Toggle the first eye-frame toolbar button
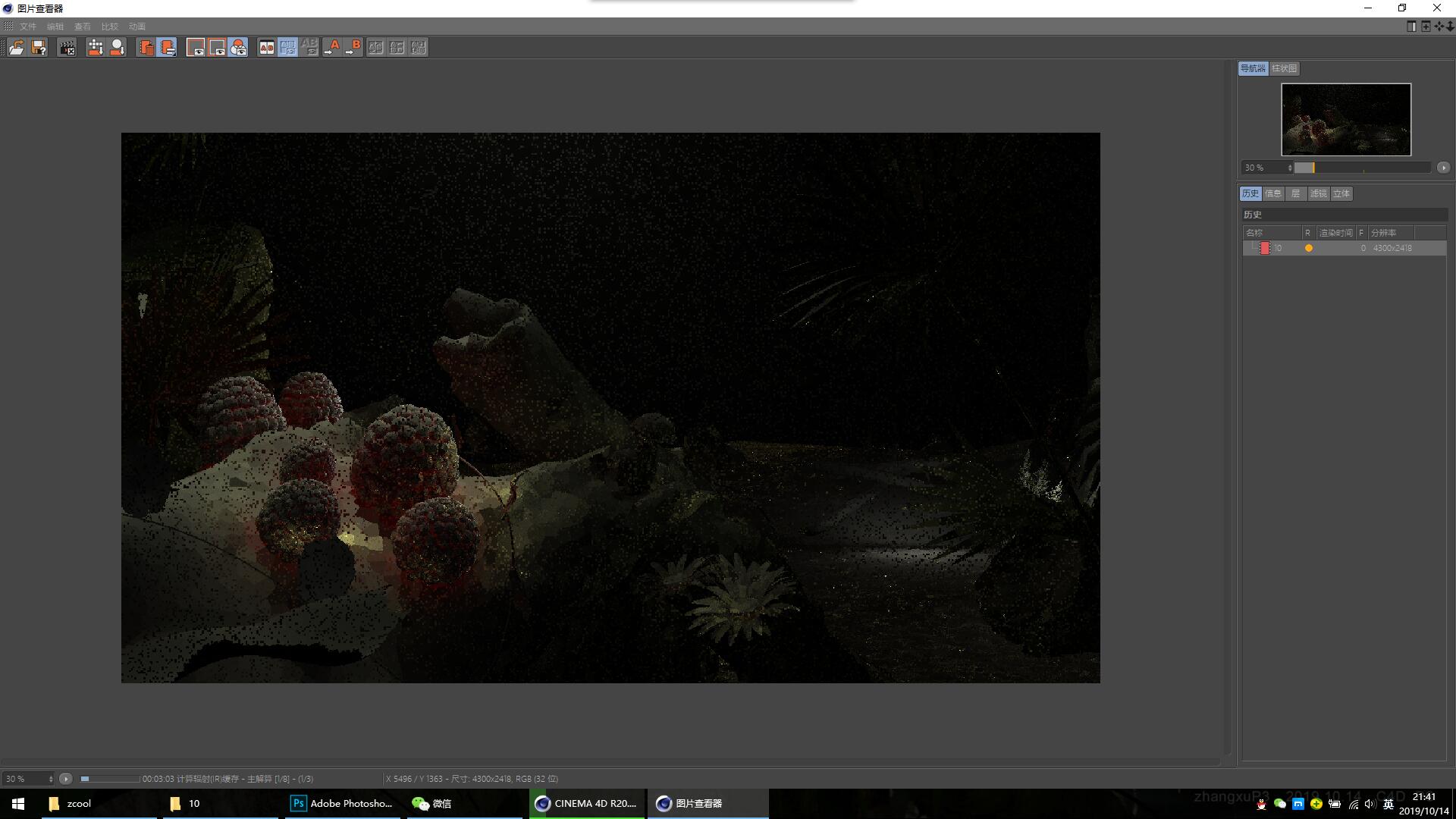The width and height of the screenshot is (1456, 819). [196, 48]
